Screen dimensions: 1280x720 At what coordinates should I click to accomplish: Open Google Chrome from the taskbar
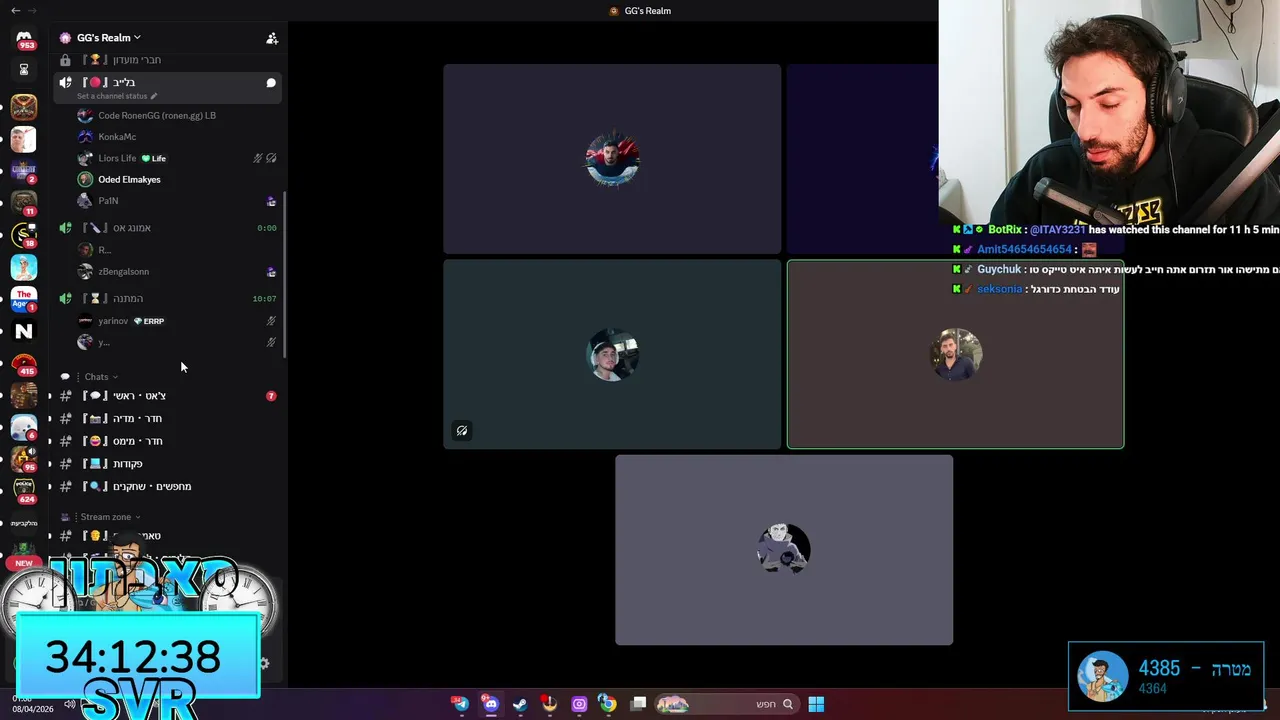click(x=607, y=704)
